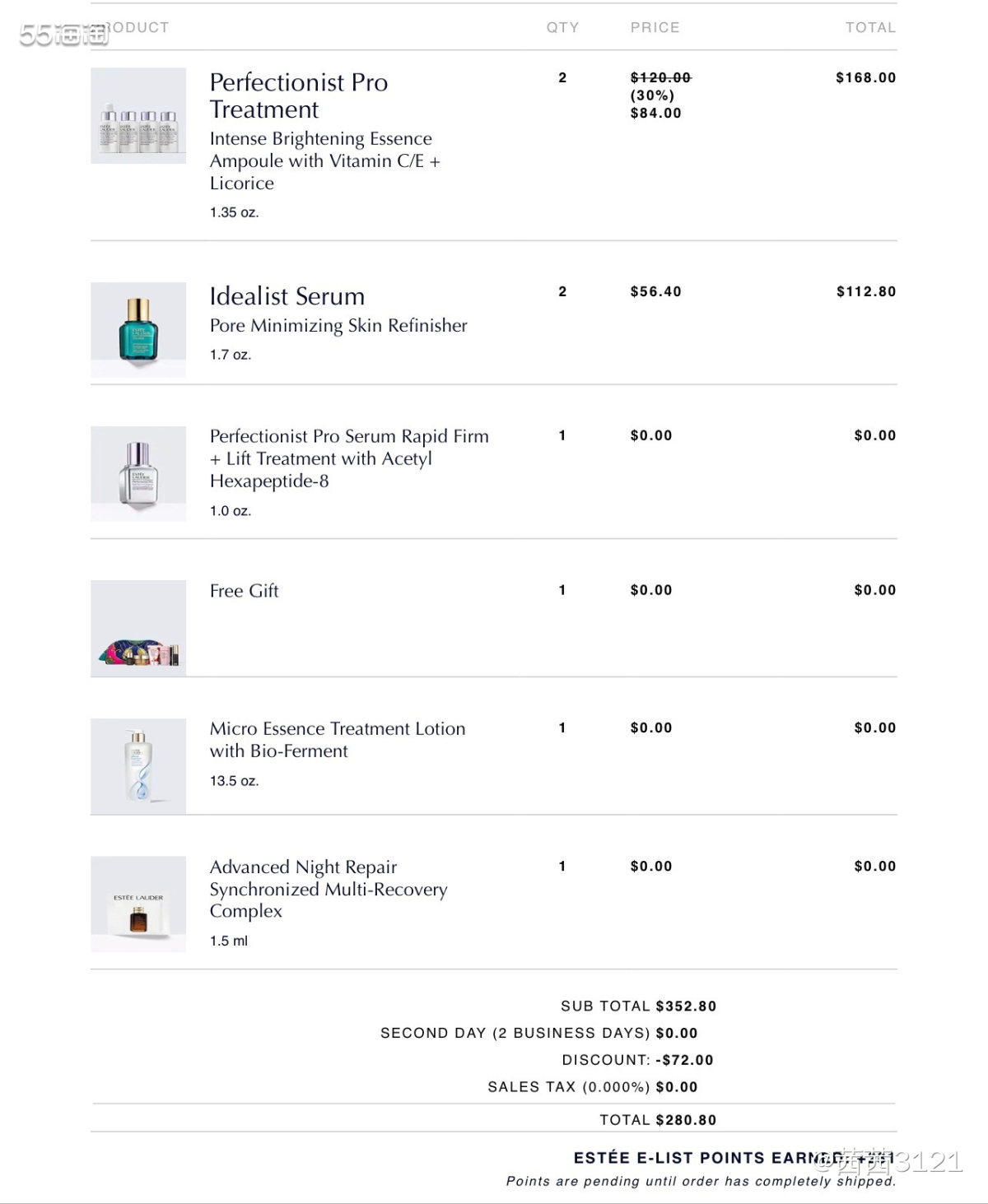Viewport: 988px width, 1204px height.
Task: Click Perfectionist Pro Serum Rapid Firm title
Action: pyautogui.click(x=349, y=458)
